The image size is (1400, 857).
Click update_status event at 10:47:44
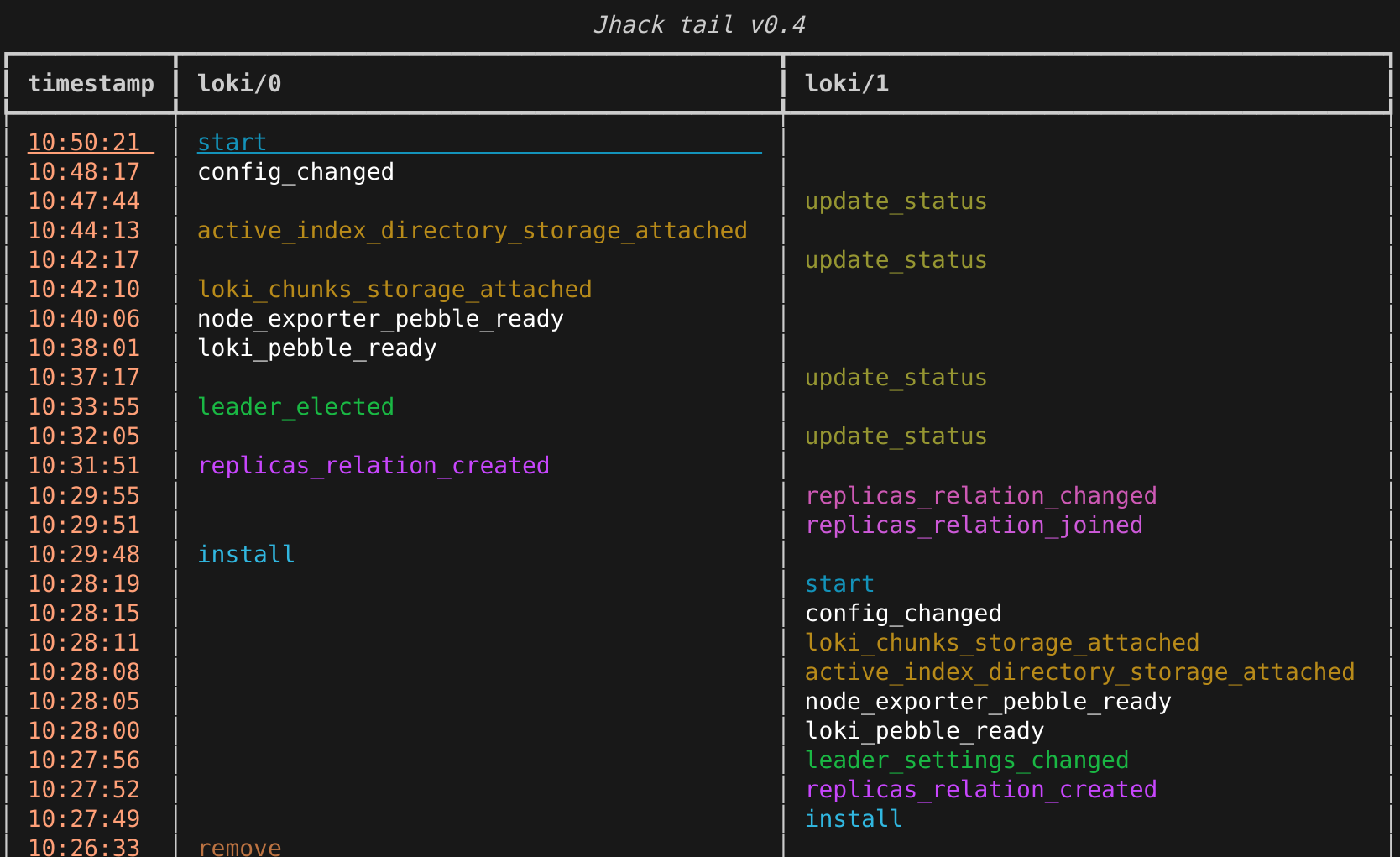(x=896, y=201)
